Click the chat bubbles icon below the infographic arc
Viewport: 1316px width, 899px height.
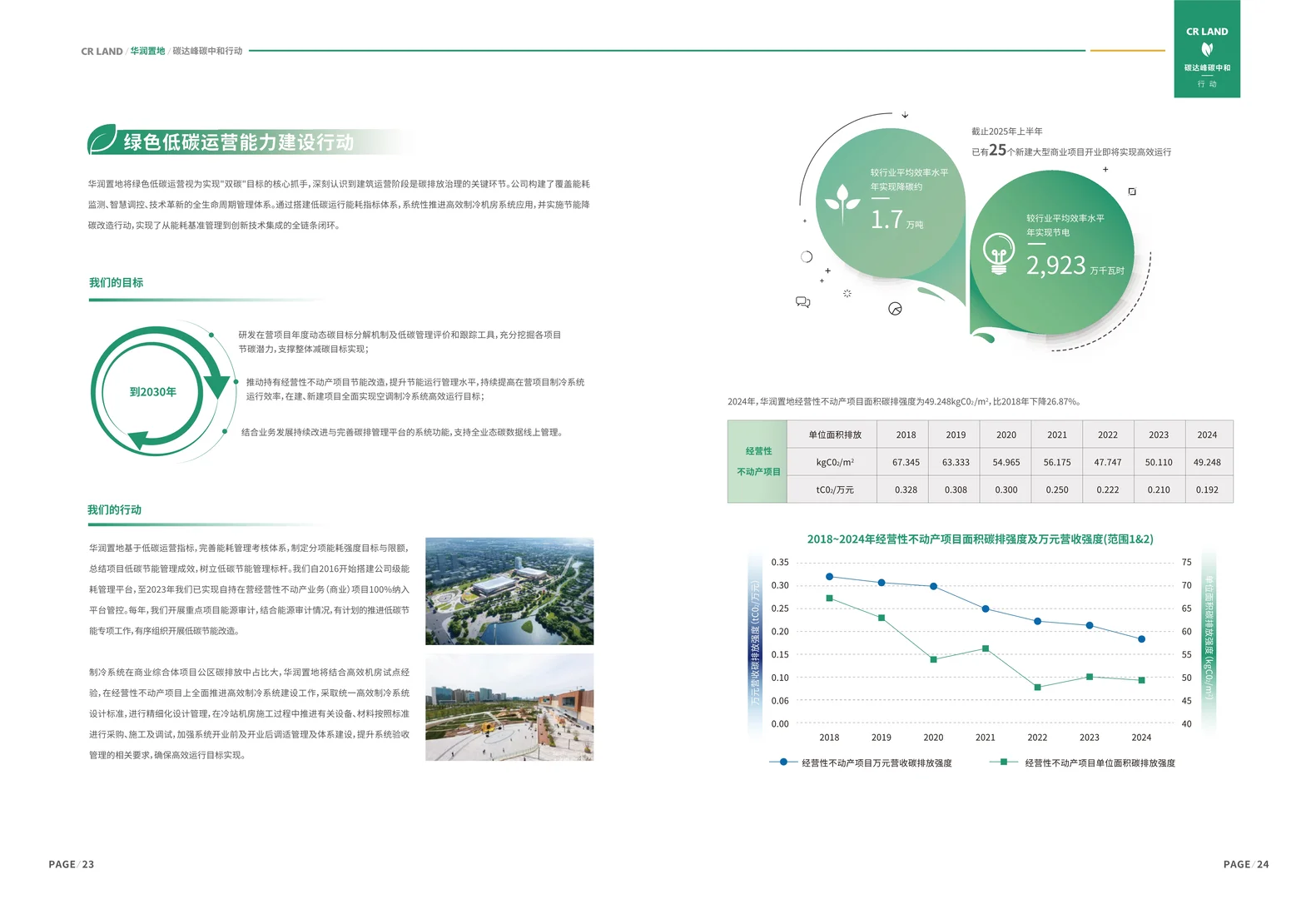click(x=802, y=302)
